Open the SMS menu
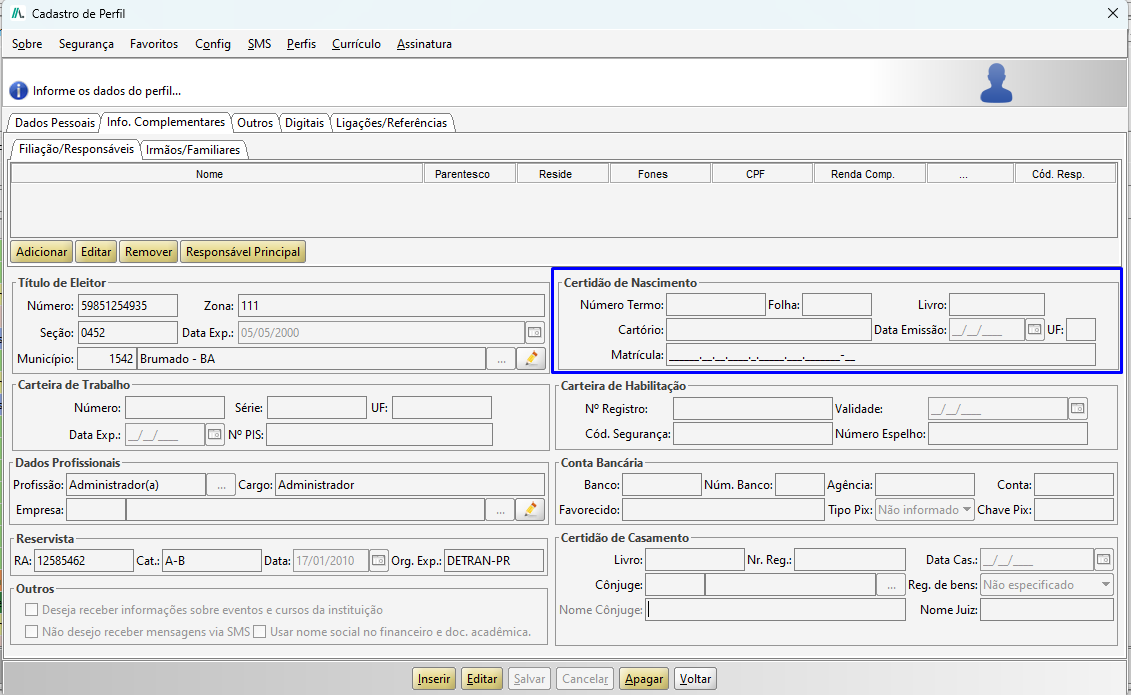This screenshot has height=695, width=1131. click(x=259, y=44)
